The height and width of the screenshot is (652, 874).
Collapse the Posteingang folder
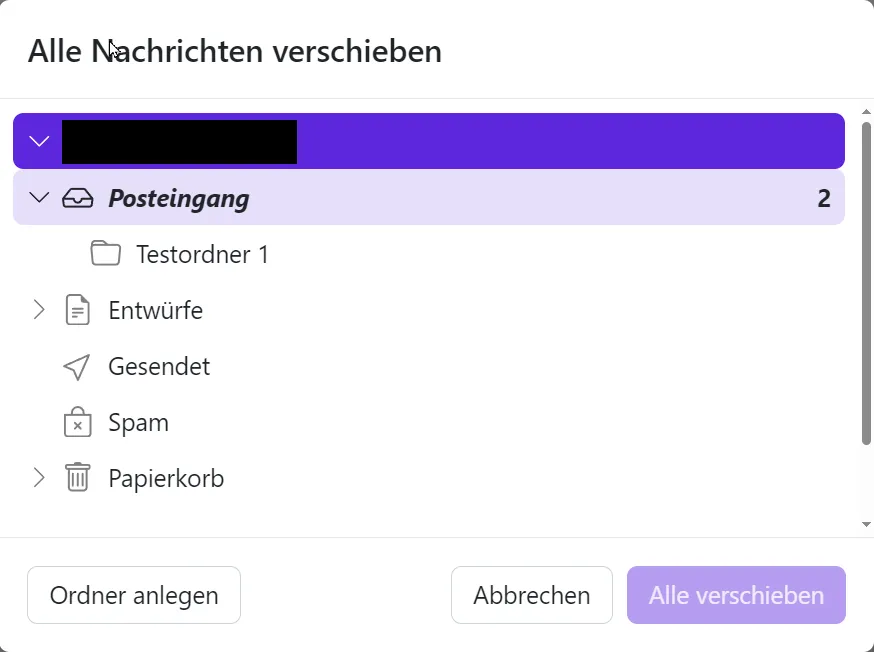(38, 198)
